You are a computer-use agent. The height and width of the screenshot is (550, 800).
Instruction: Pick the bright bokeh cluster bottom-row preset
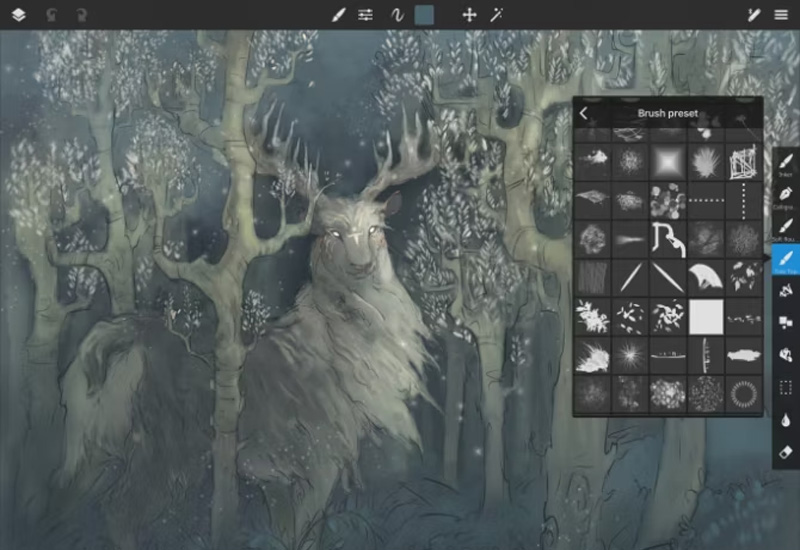click(668, 394)
